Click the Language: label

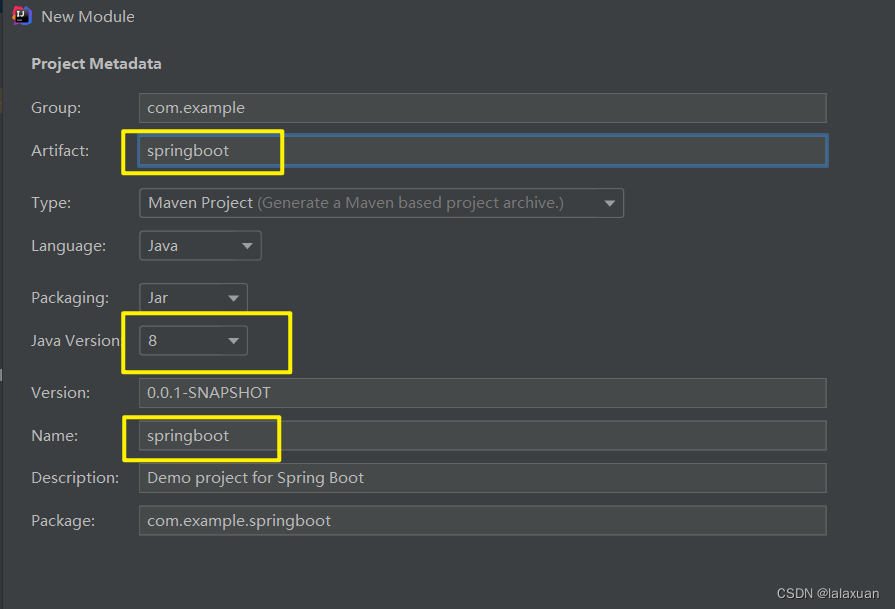point(68,246)
